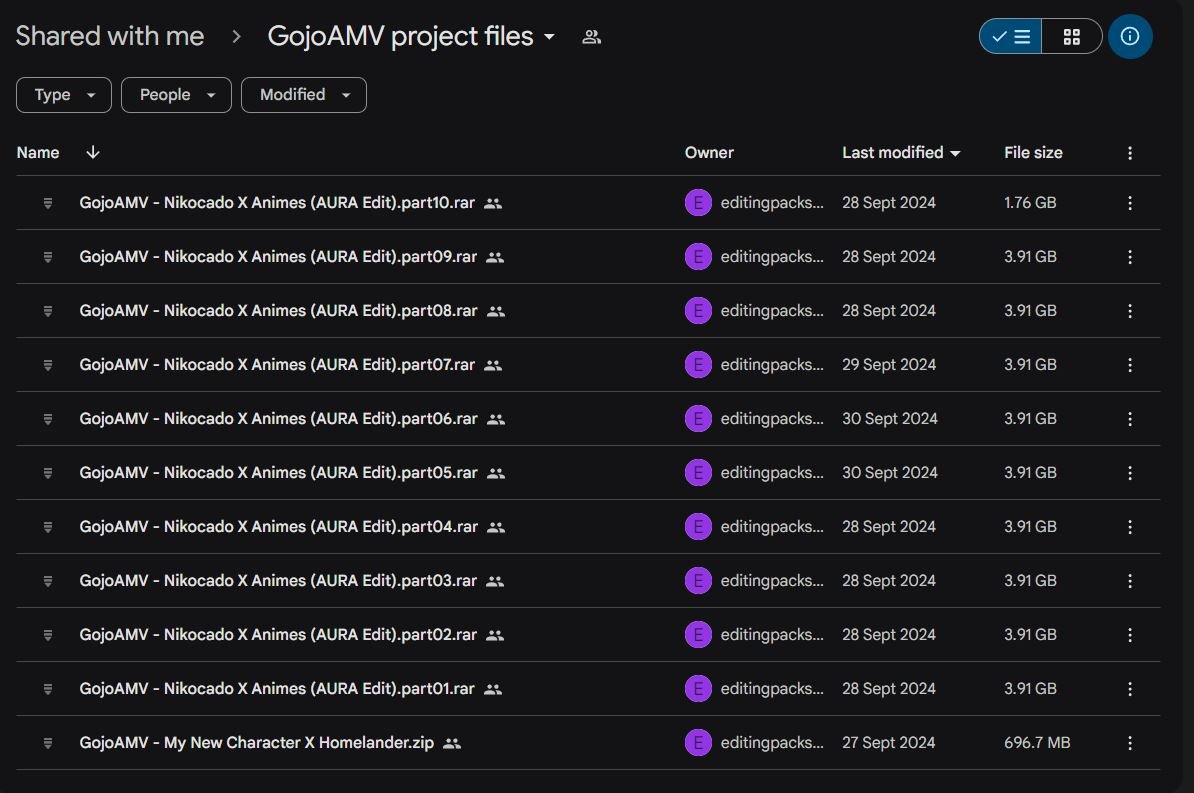Screen dimensions: 1194x793
Task: Open more actions for the Homelander.zip row
Action: tap(1130, 743)
